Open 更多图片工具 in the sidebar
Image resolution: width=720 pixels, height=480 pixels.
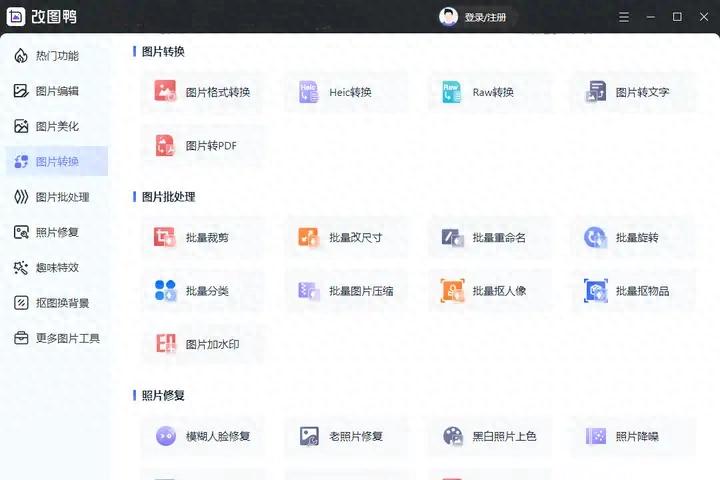tap(56, 338)
